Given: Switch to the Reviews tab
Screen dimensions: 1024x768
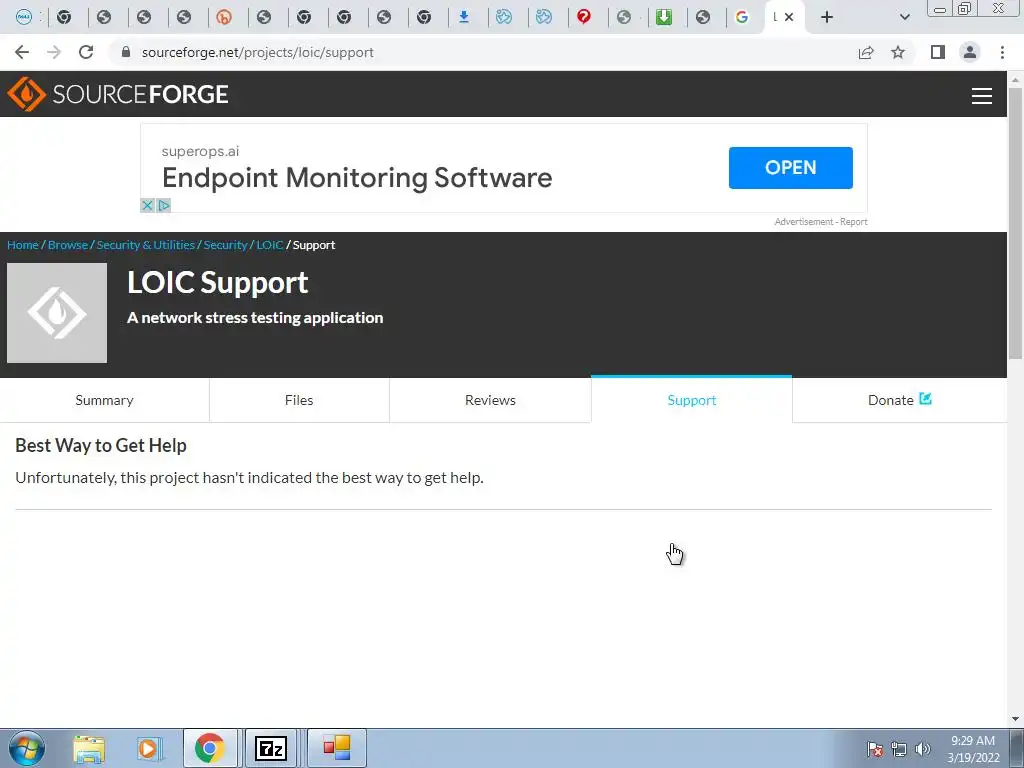Looking at the screenshot, I should click(x=490, y=400).
